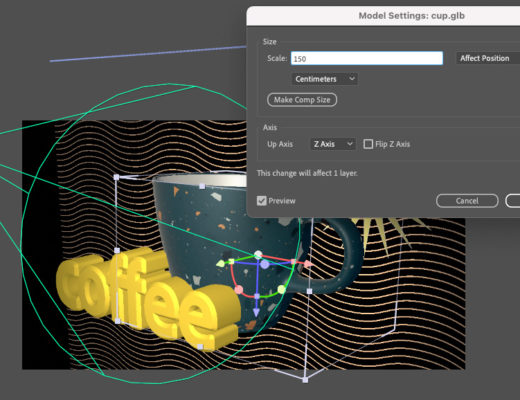This screenshot has width=520, height=400.
Task: Select the "This change will affect 1 layer." text
Action: (307, 173)
